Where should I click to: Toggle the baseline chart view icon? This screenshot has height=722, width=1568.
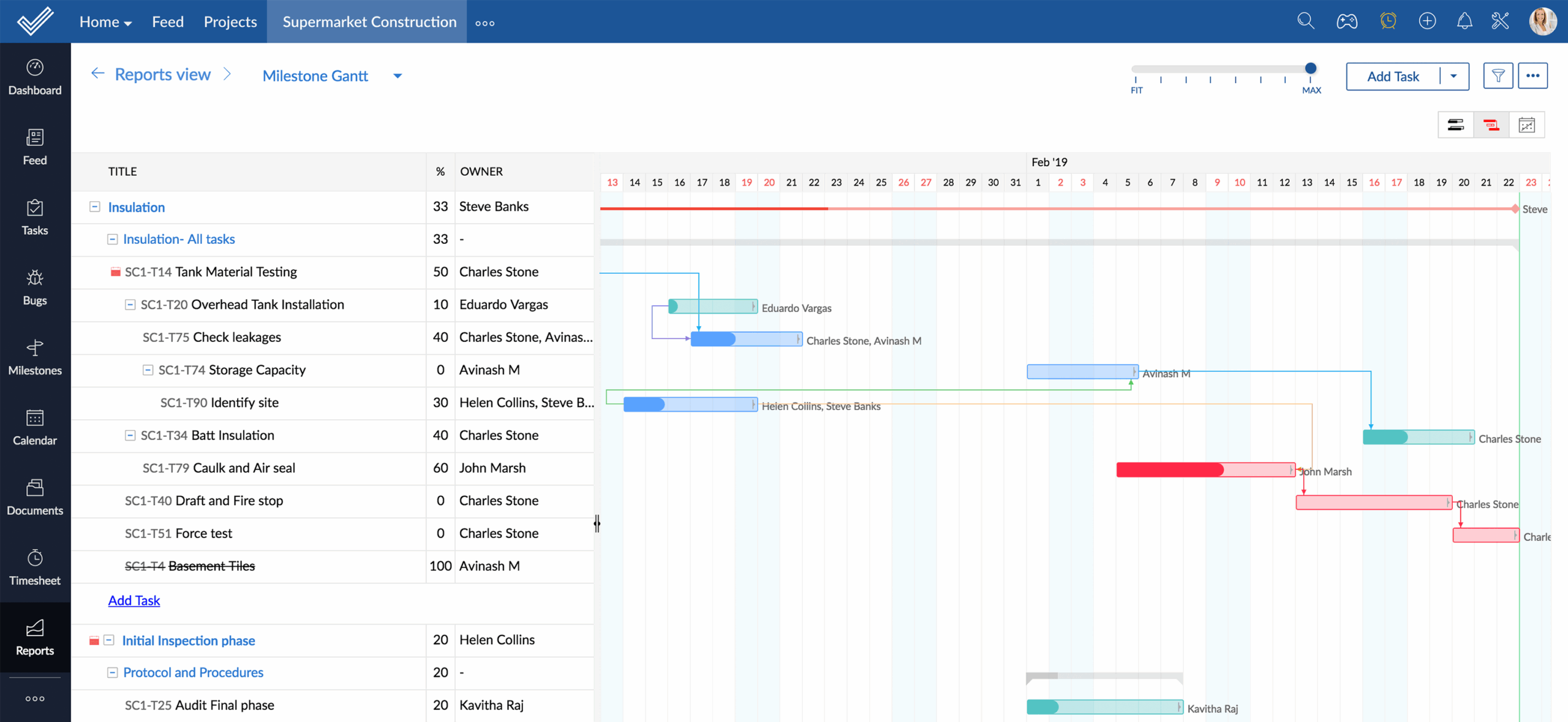(x=1526, y=126)
